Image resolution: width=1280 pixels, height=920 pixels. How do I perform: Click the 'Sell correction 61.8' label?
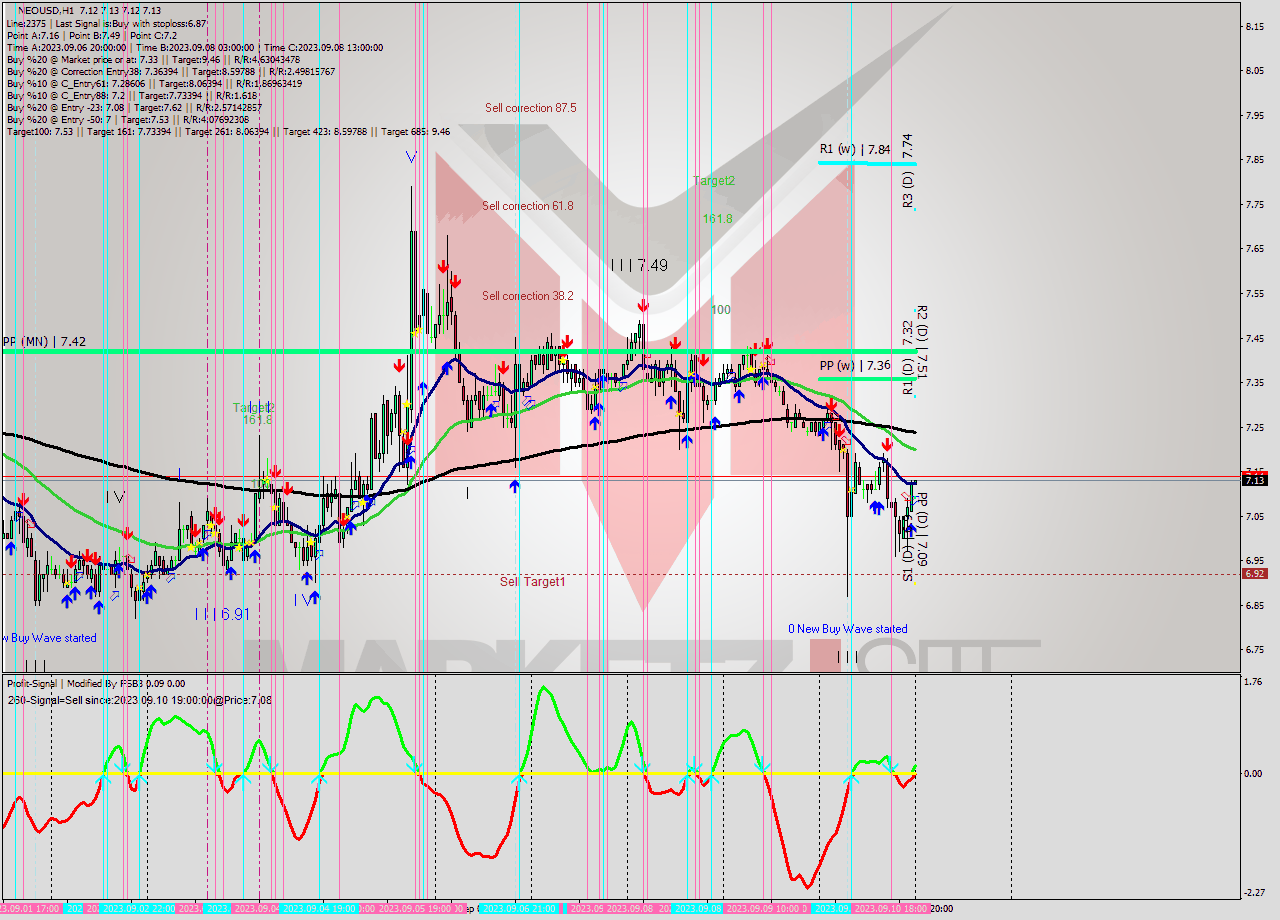click(528, 206)
